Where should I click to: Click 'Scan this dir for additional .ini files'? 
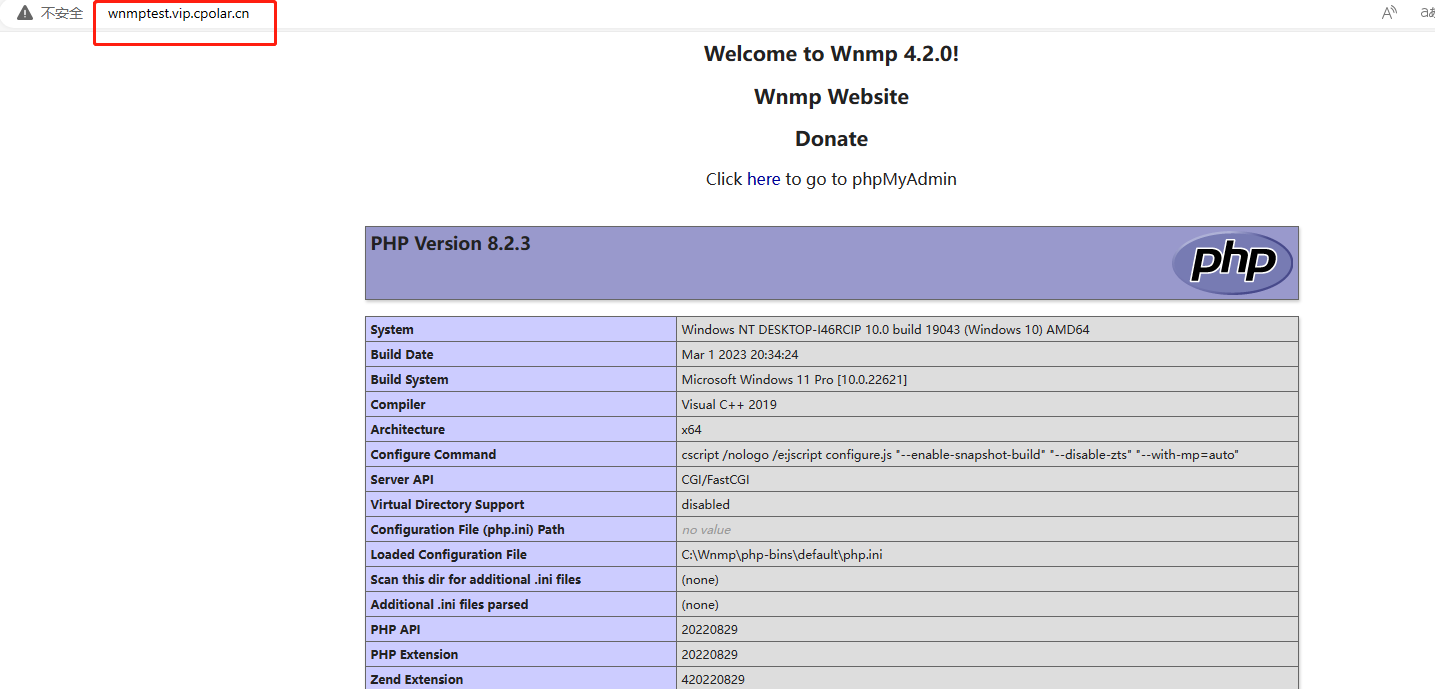coord(476,580)
